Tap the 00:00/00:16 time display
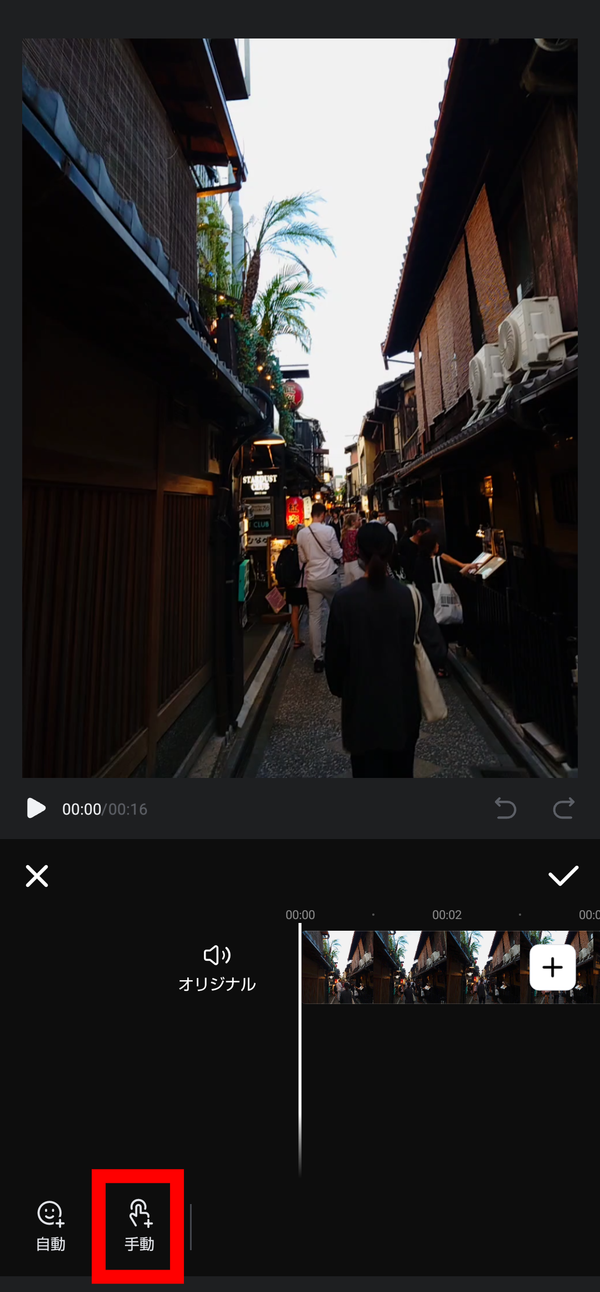 (104, 809)
